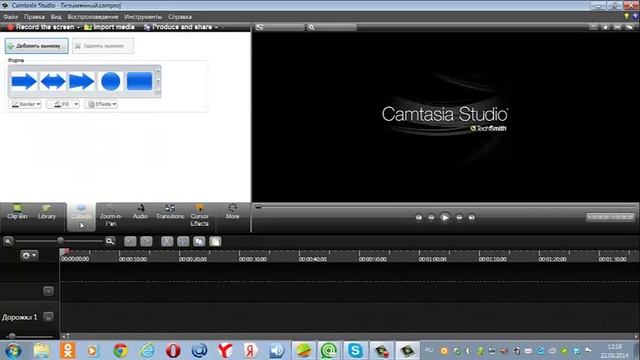640x360 pixels.
Task: Expand Record the screen dropdown arrow
Action: (x=78, y=27)
